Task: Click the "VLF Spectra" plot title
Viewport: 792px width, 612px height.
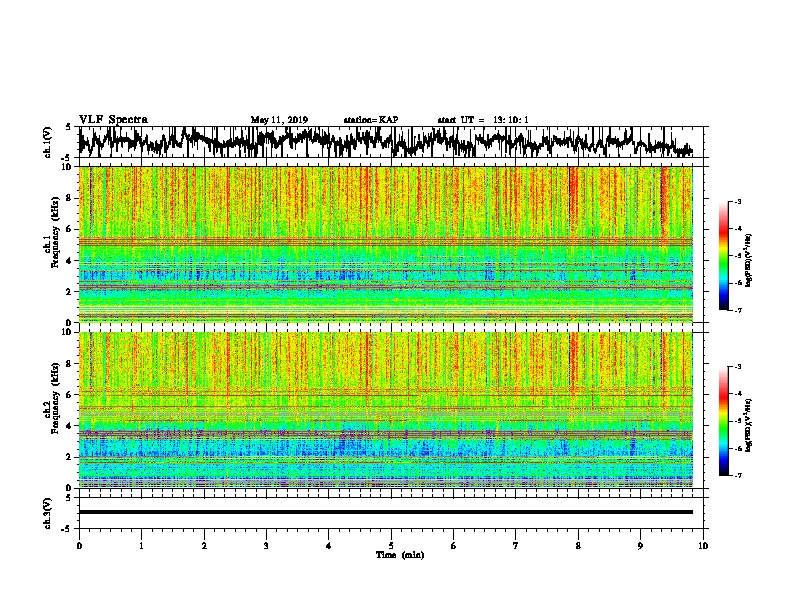Action: 113,120
